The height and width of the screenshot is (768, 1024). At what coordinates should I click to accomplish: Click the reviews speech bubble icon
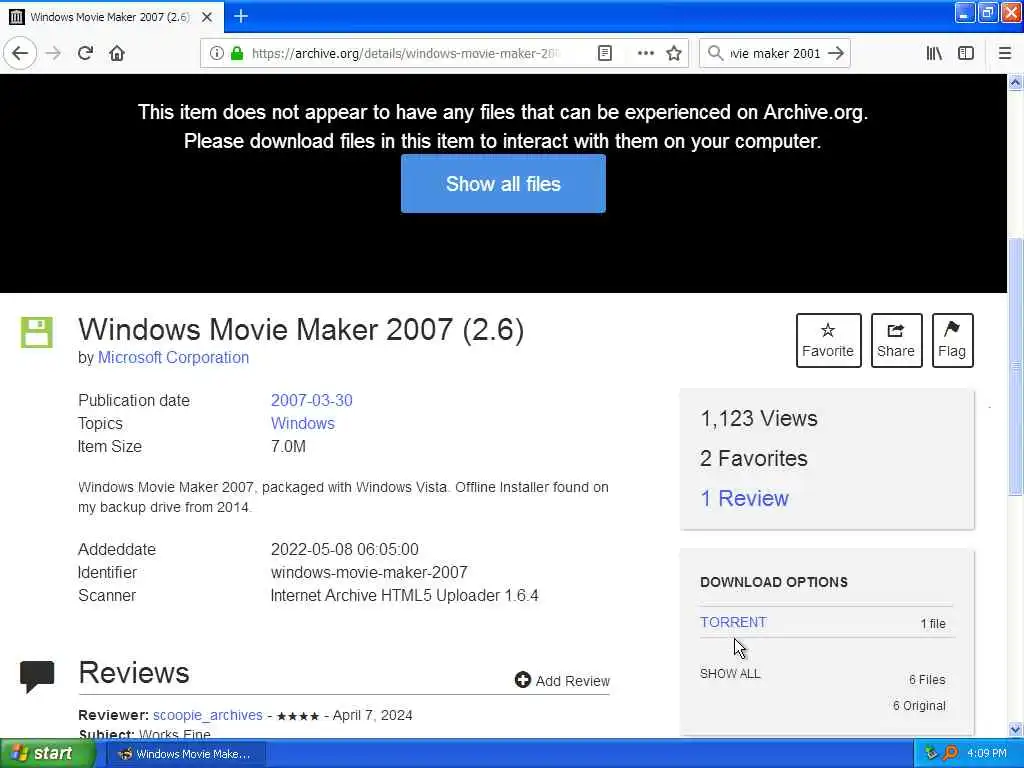[37, 676]
